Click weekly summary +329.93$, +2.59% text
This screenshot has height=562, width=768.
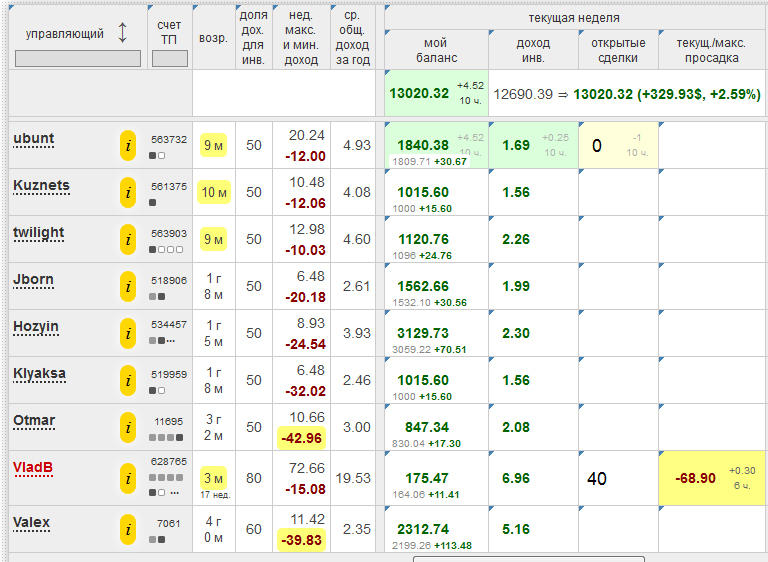point(699,94)
